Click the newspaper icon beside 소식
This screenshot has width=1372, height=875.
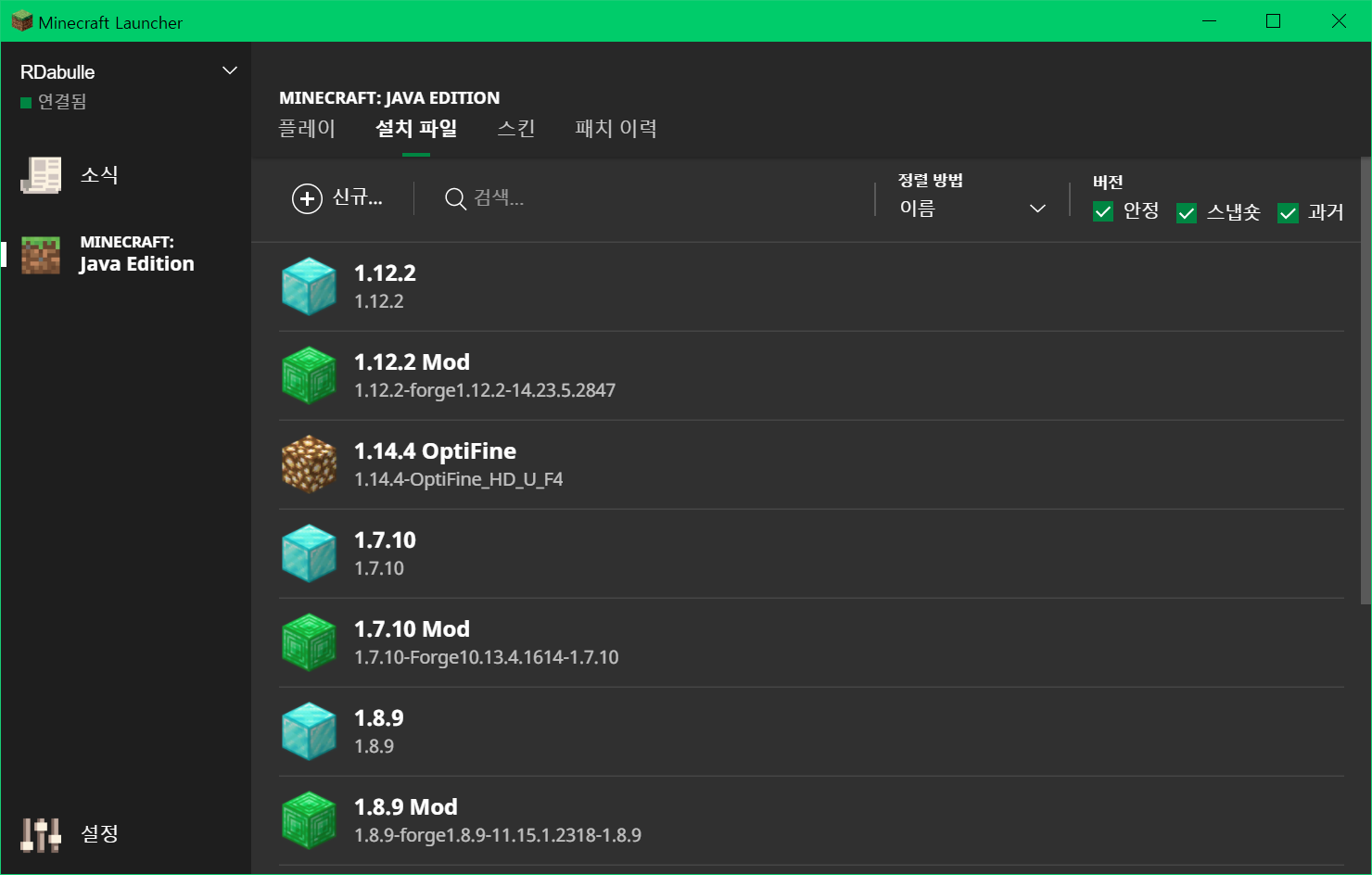[41, 175]
